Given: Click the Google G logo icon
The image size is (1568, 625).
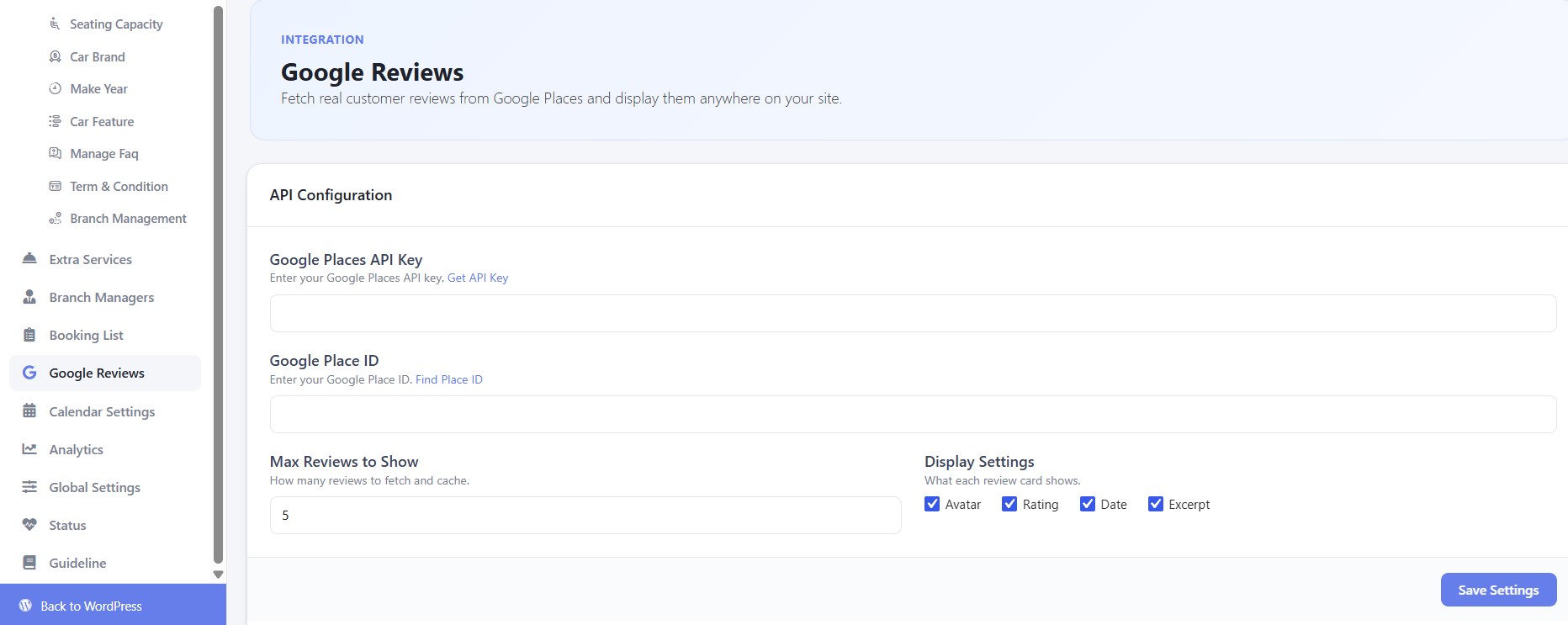Looking at the screenshot, I should tap(29, 373).
